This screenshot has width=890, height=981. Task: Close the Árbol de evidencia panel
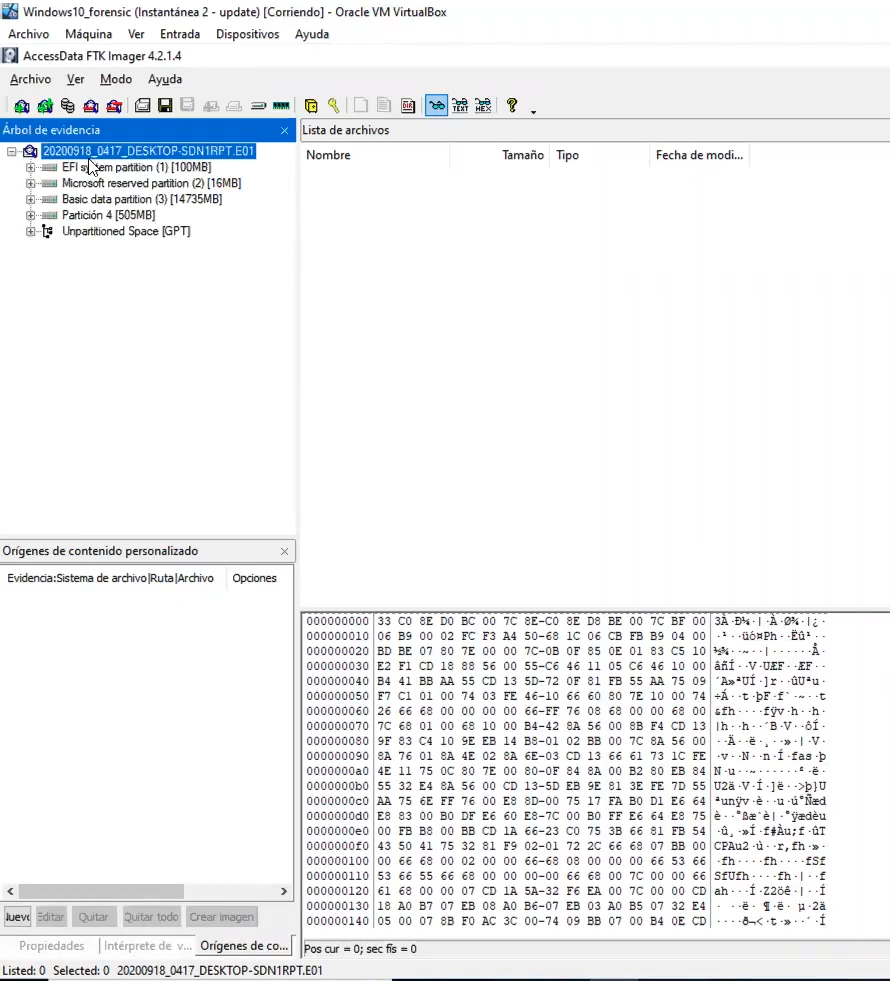[x=285, y=130]
